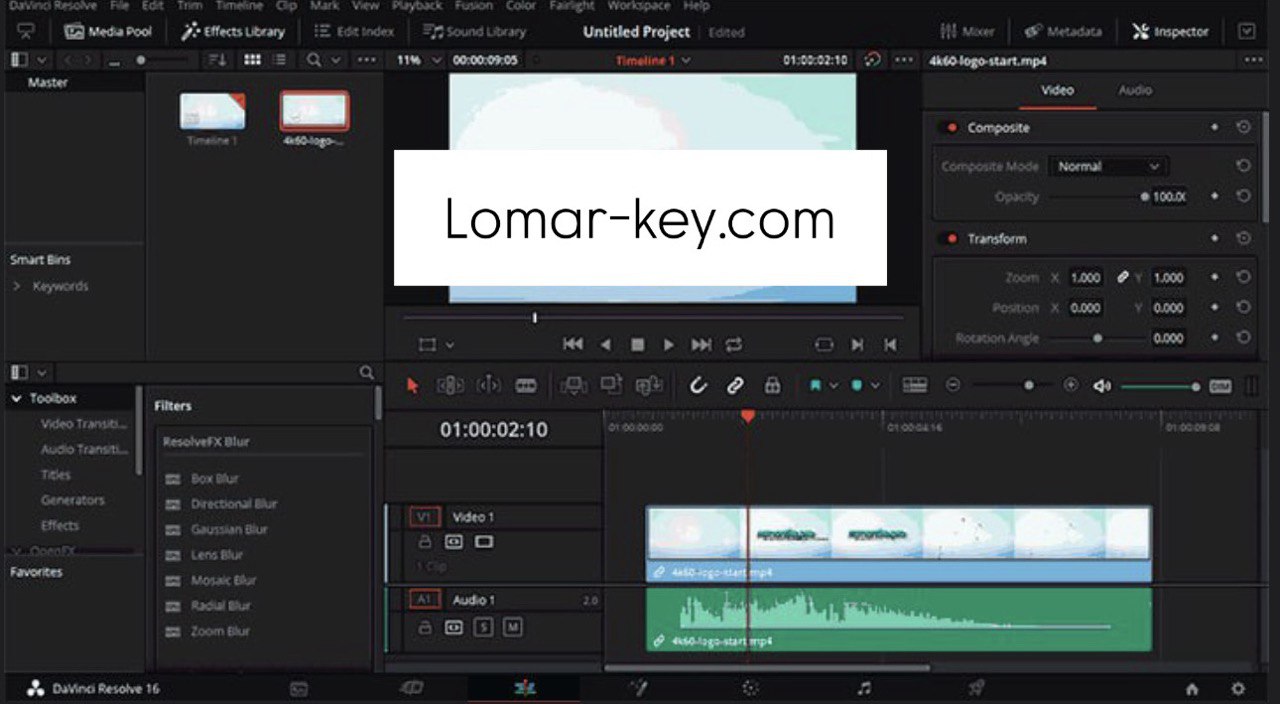
Task: Toggle the Media Pool panel
Action: [x=109, y=31]
